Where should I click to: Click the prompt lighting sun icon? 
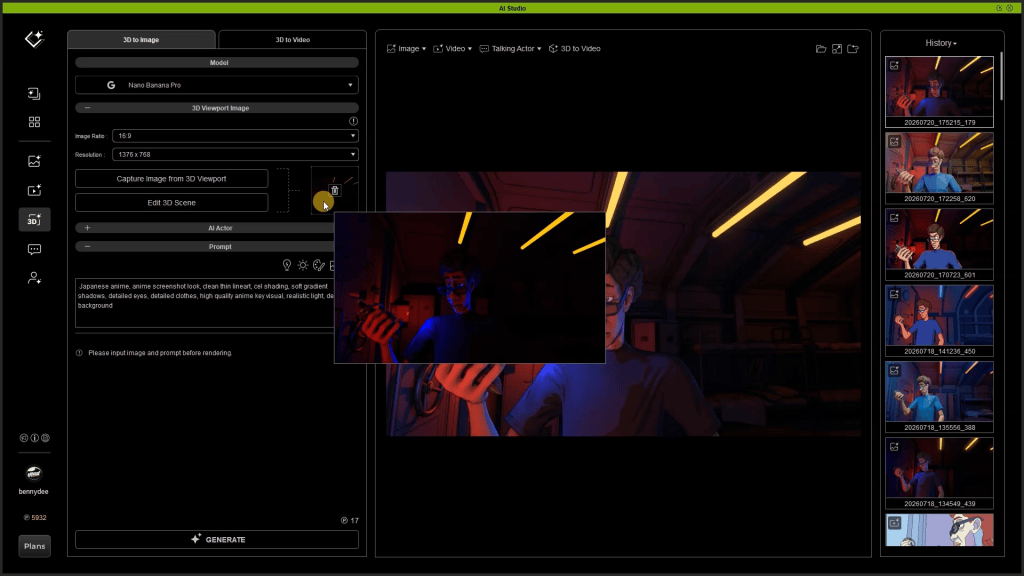pos(303,264)
